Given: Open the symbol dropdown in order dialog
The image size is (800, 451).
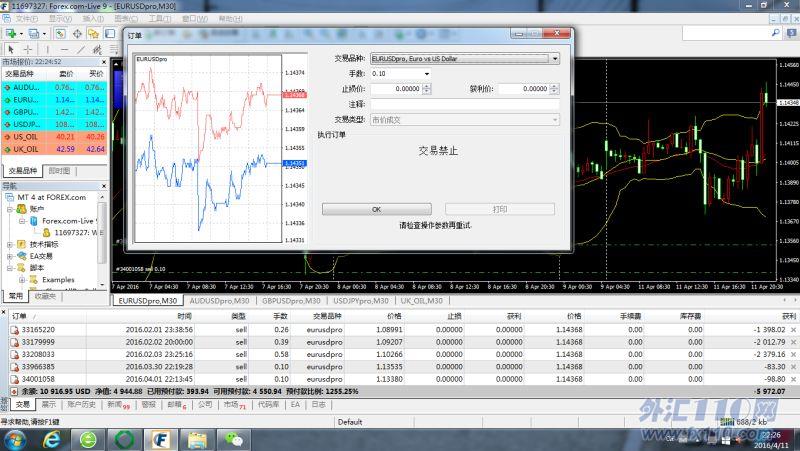Looking at the screenshot, I should pos(555,59).
